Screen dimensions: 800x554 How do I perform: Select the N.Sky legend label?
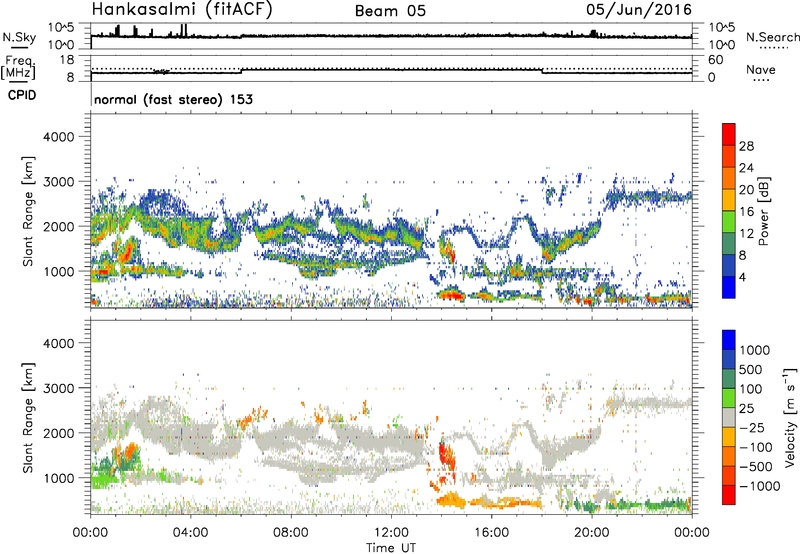click(19, 37)
